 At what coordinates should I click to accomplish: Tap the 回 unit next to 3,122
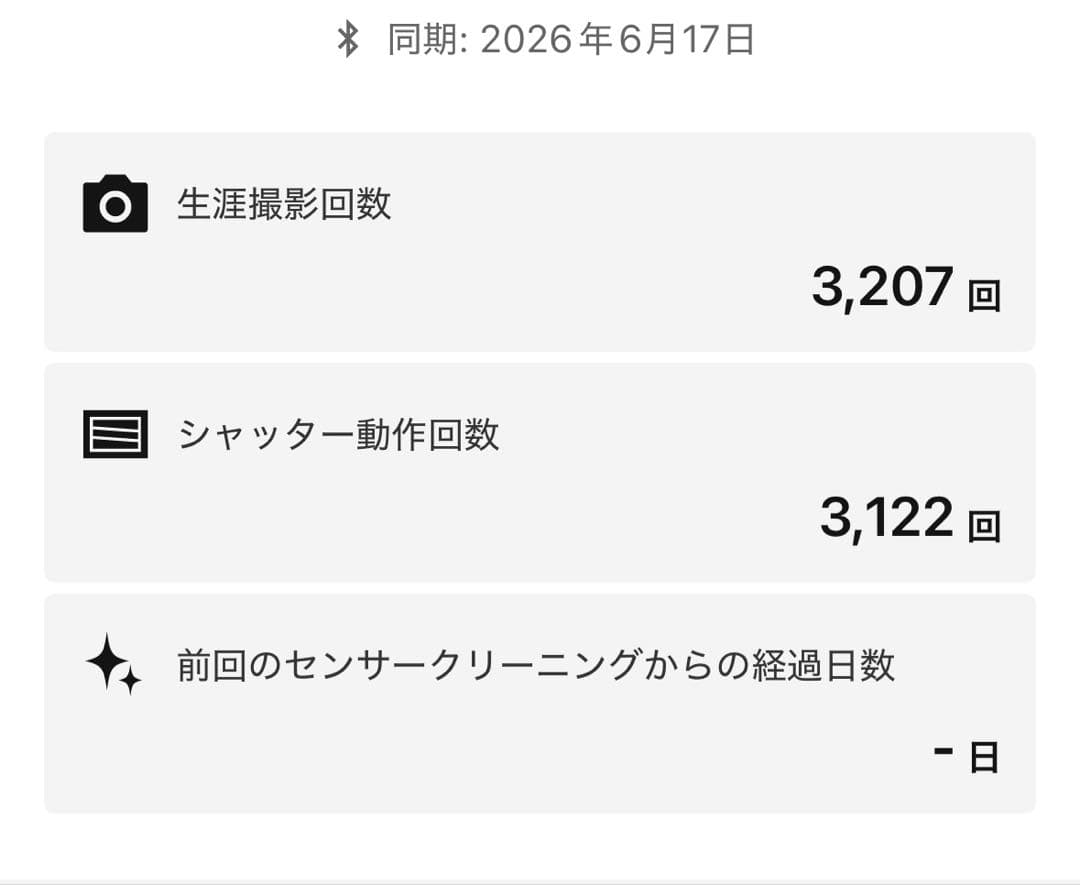984,527
